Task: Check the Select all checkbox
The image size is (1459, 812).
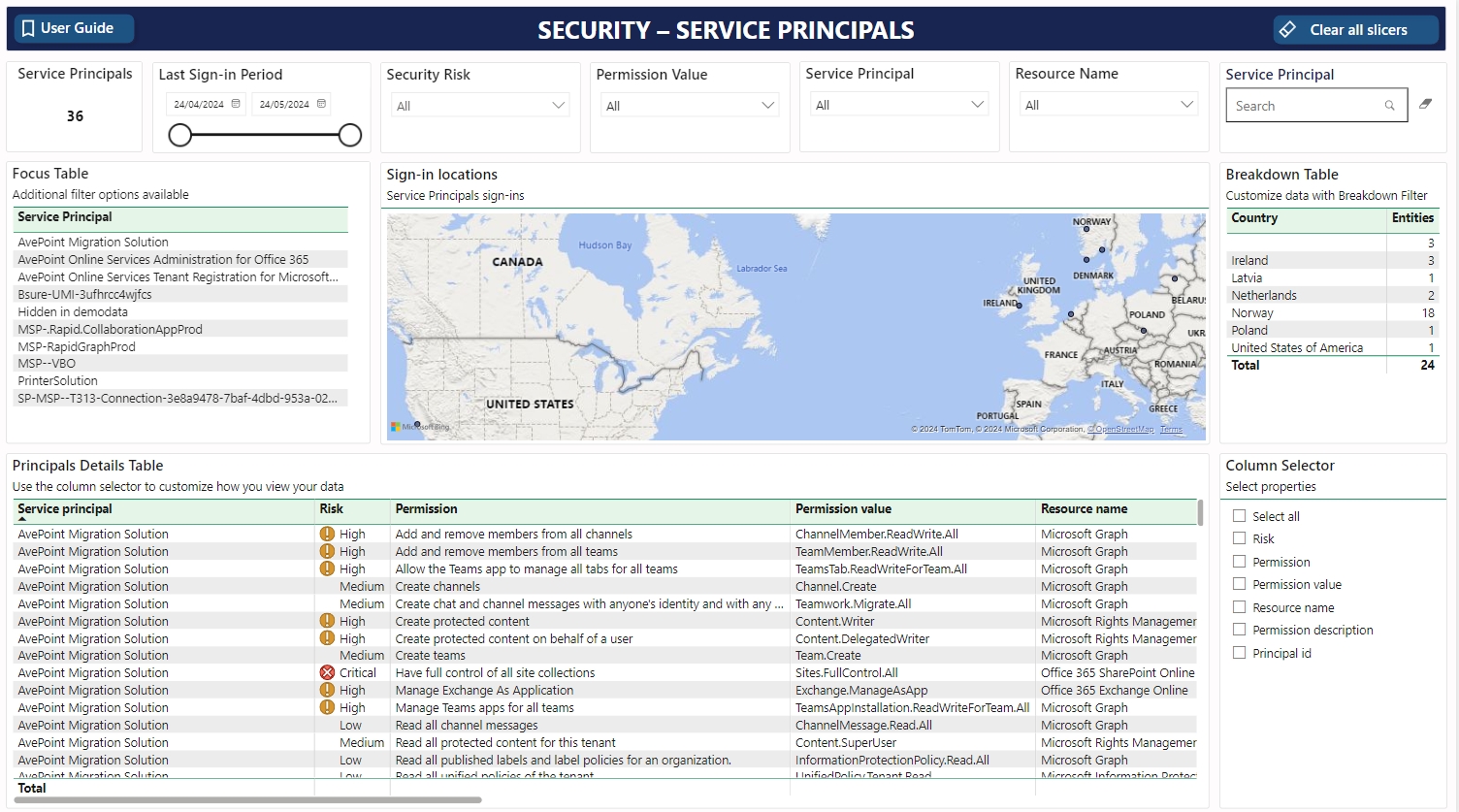Action: tap(1239, 516)
